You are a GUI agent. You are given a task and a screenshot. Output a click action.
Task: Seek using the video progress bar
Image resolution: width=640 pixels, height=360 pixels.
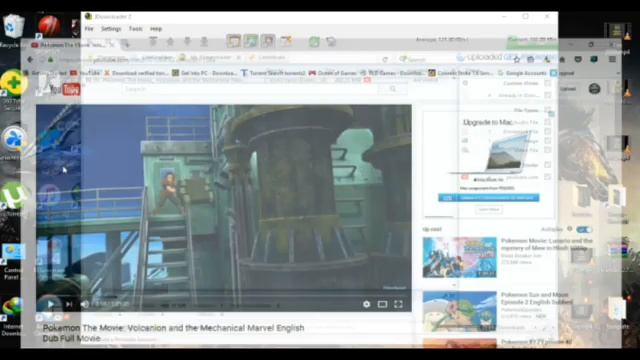224,297
